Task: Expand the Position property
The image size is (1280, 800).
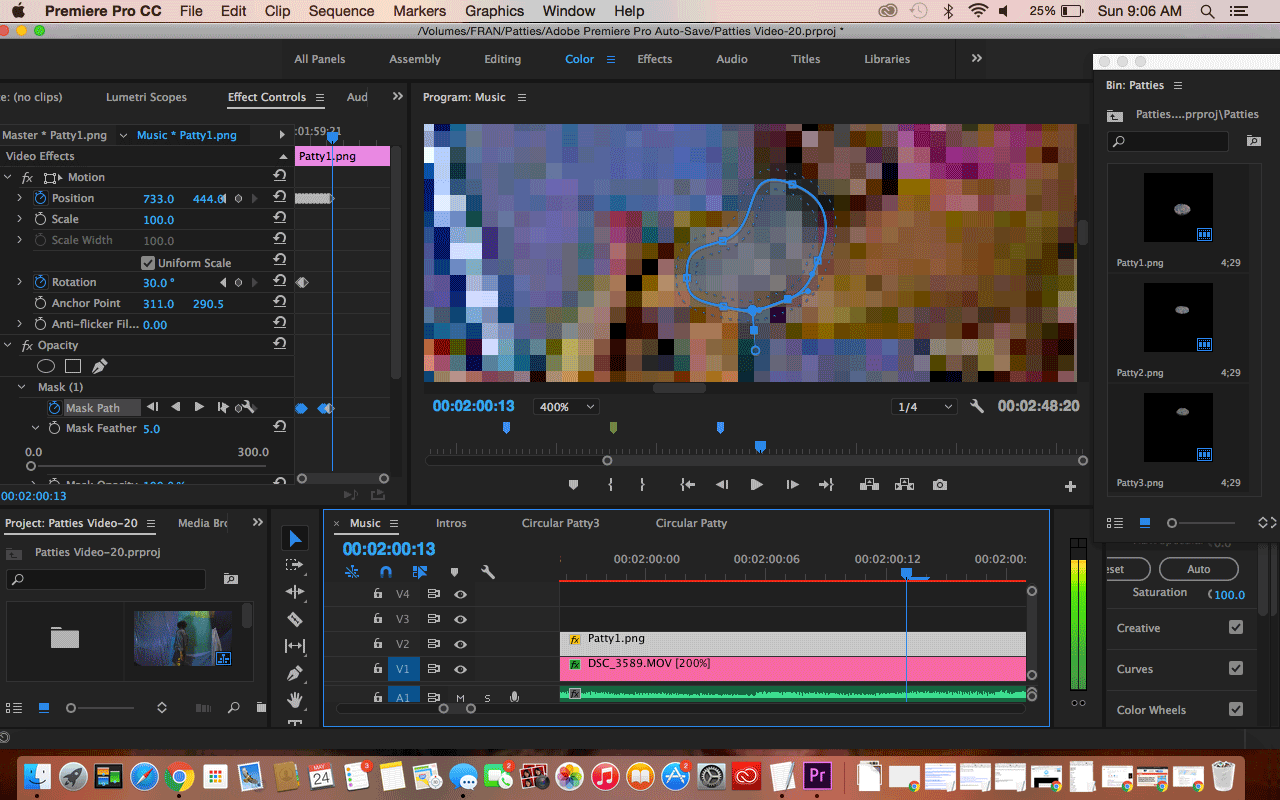Action: [19, 198]
